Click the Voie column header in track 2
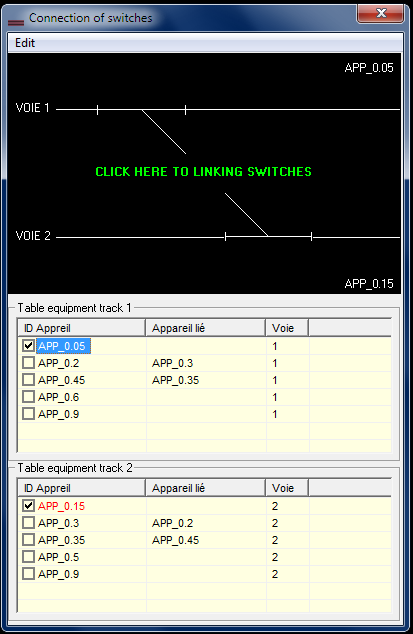Image resolution: width=413 pixels, height=634 pixels. (x=287, y=488)
